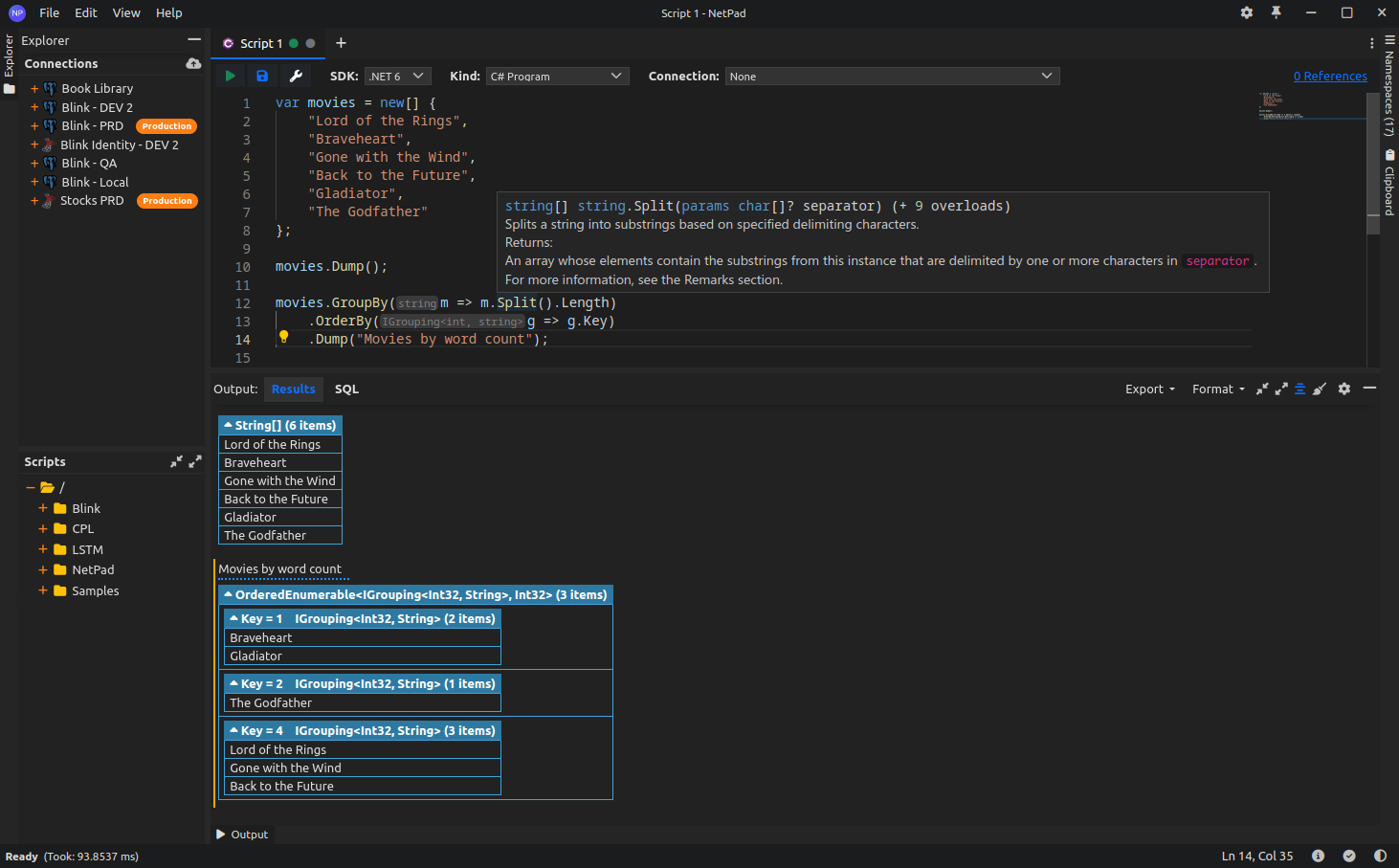Image resolution: width=1399 pixels, height=868 pixels.
Task: Open the Clipboard side panel
Action: [1389, 182]
